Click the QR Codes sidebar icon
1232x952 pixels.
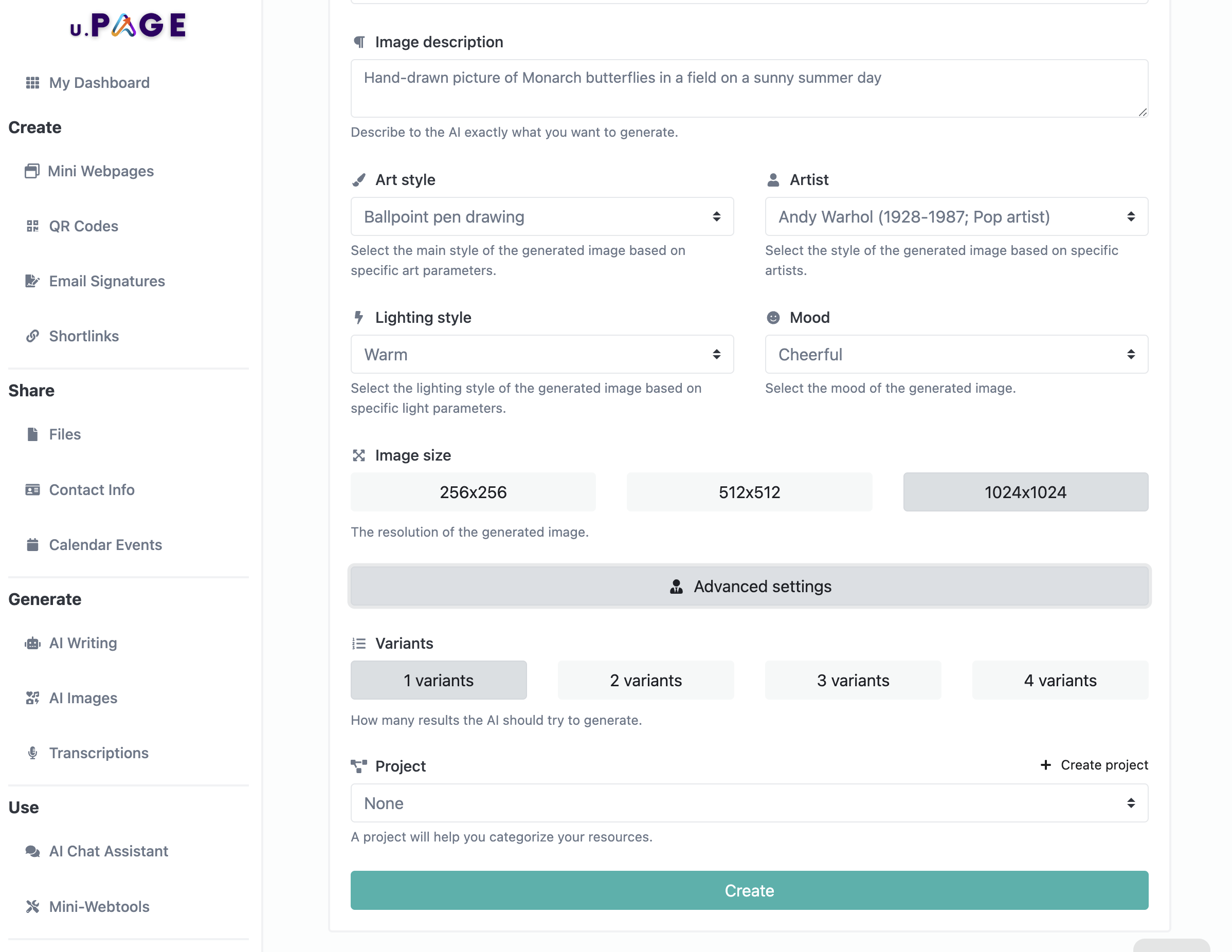(x=33, y=226)
